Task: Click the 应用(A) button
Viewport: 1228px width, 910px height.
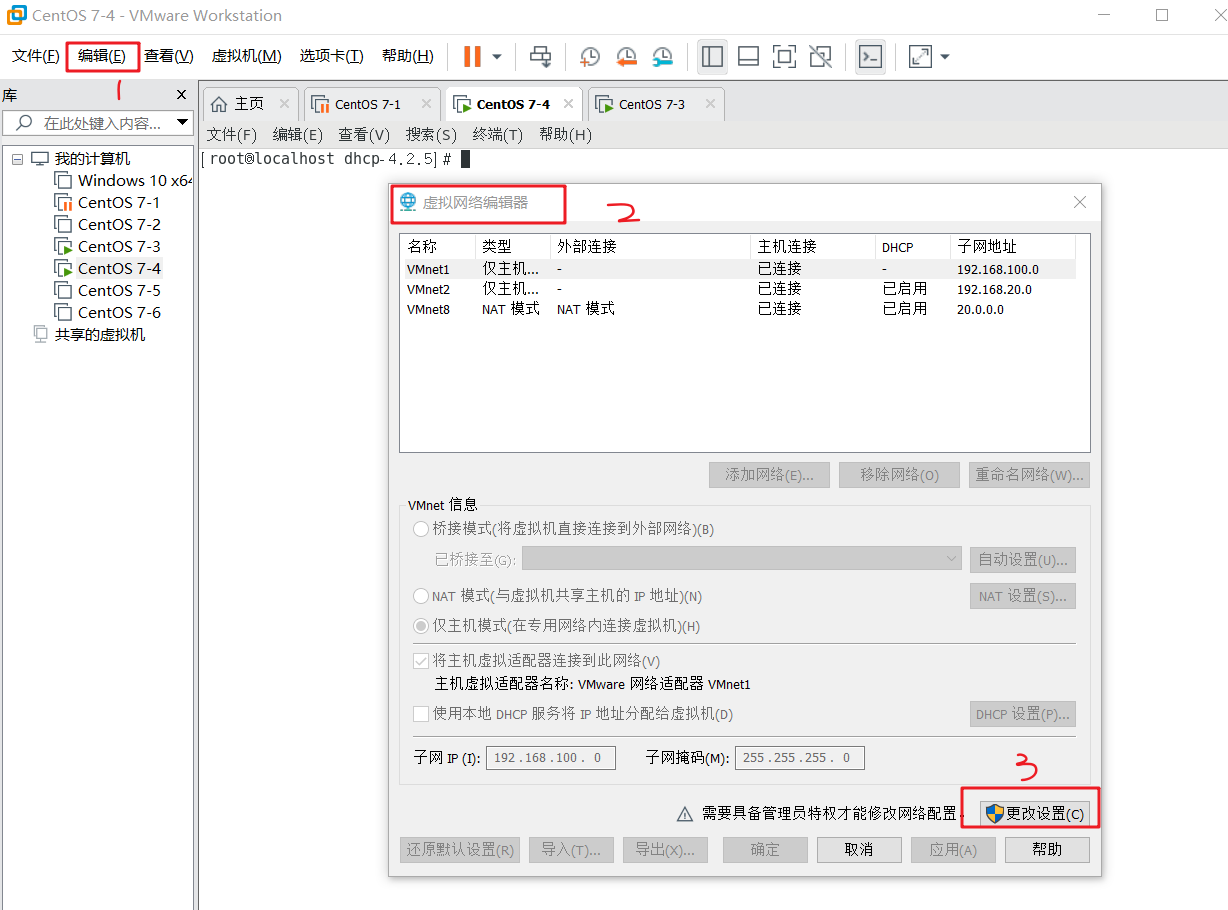Action: pos(953,850)
